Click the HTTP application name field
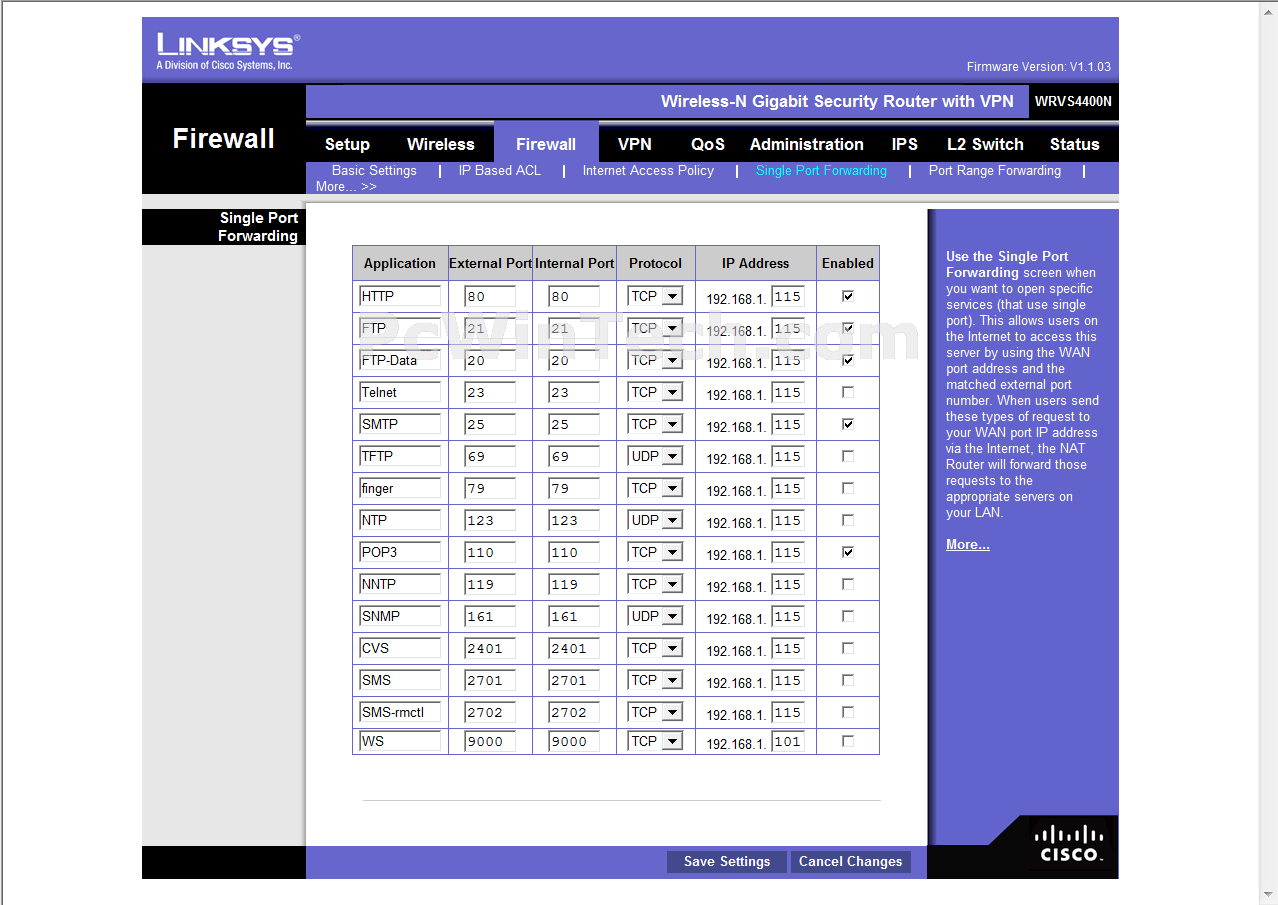 coord(400,296)
